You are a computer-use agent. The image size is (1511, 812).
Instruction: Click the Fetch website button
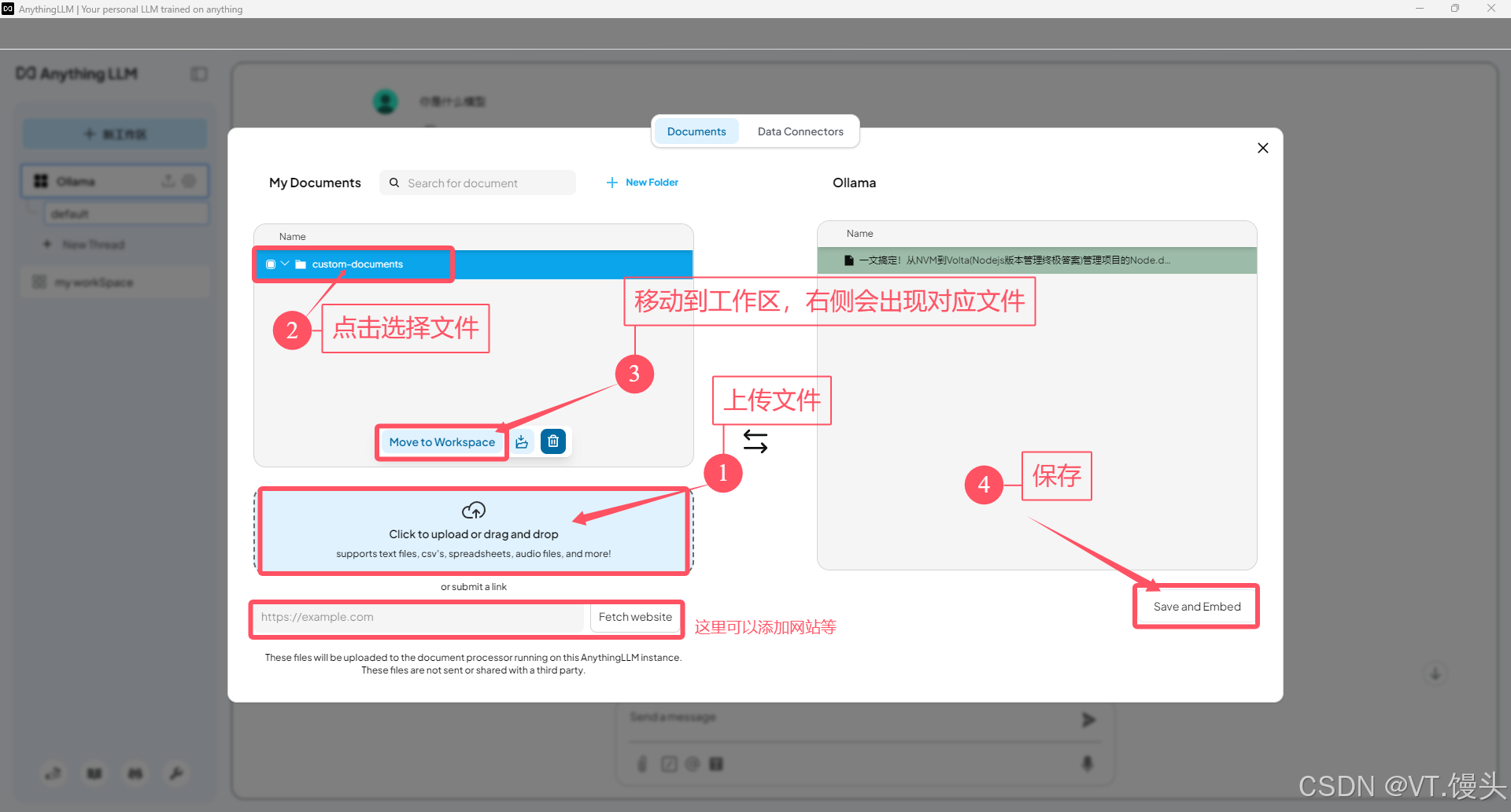tap(635, 617)
